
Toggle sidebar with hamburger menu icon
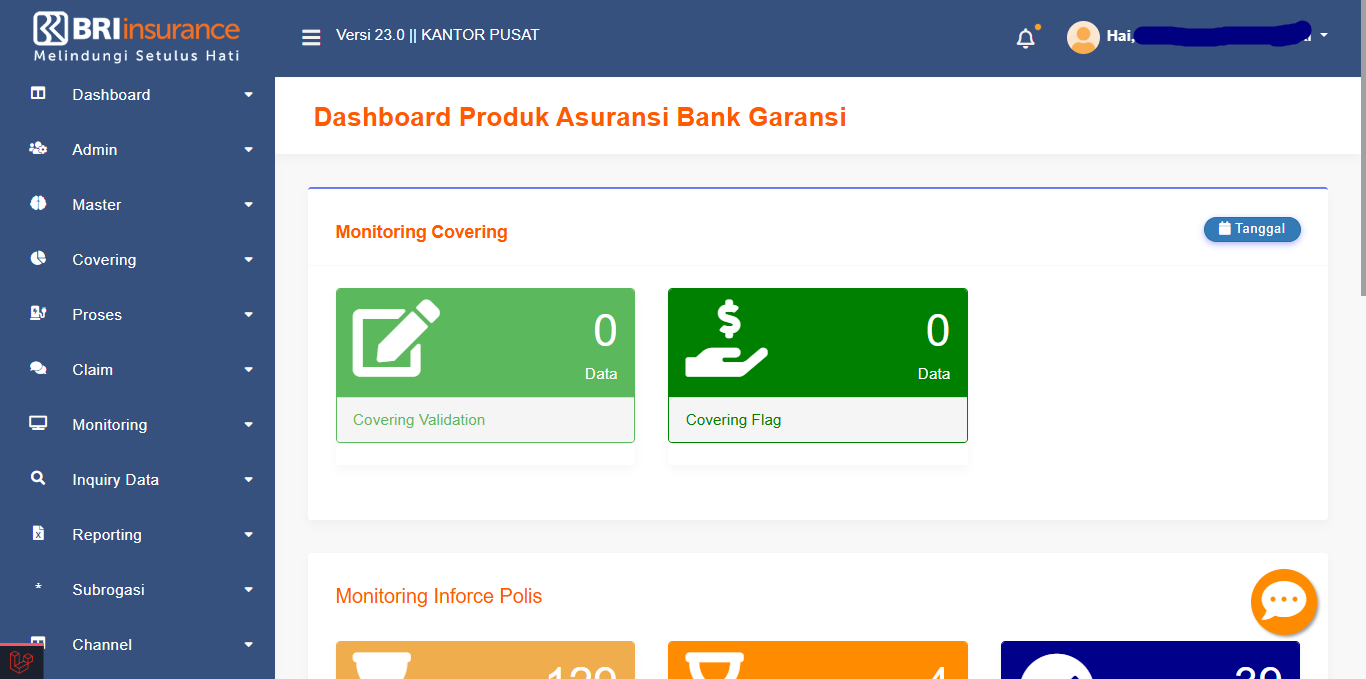311,38
